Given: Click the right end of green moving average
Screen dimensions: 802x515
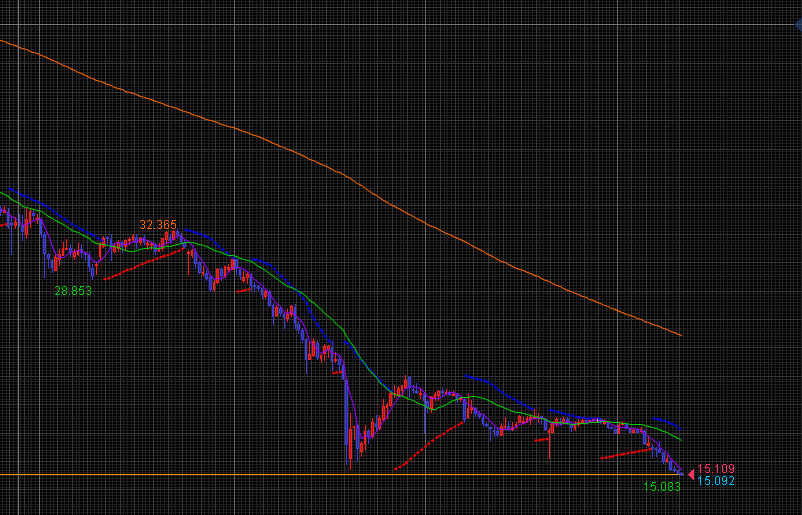Looking at the screenshot, I should point(680,439).
